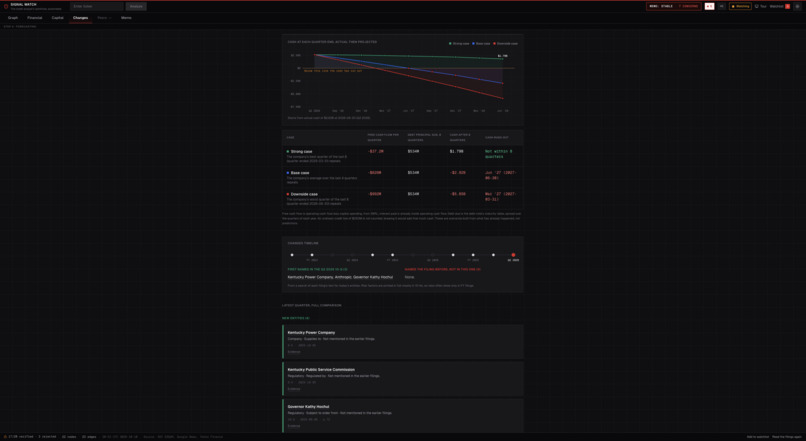Click the Downside case table row label

302,194
